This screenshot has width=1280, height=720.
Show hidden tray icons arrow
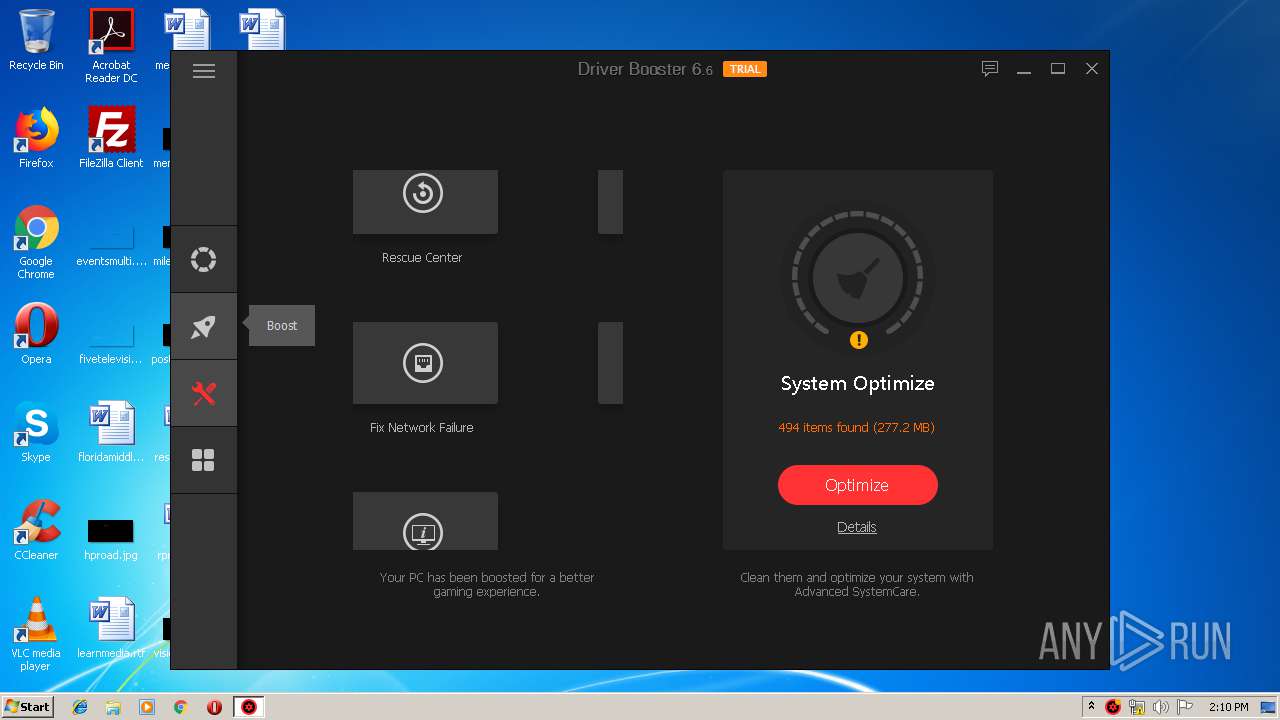point(1091,706)
